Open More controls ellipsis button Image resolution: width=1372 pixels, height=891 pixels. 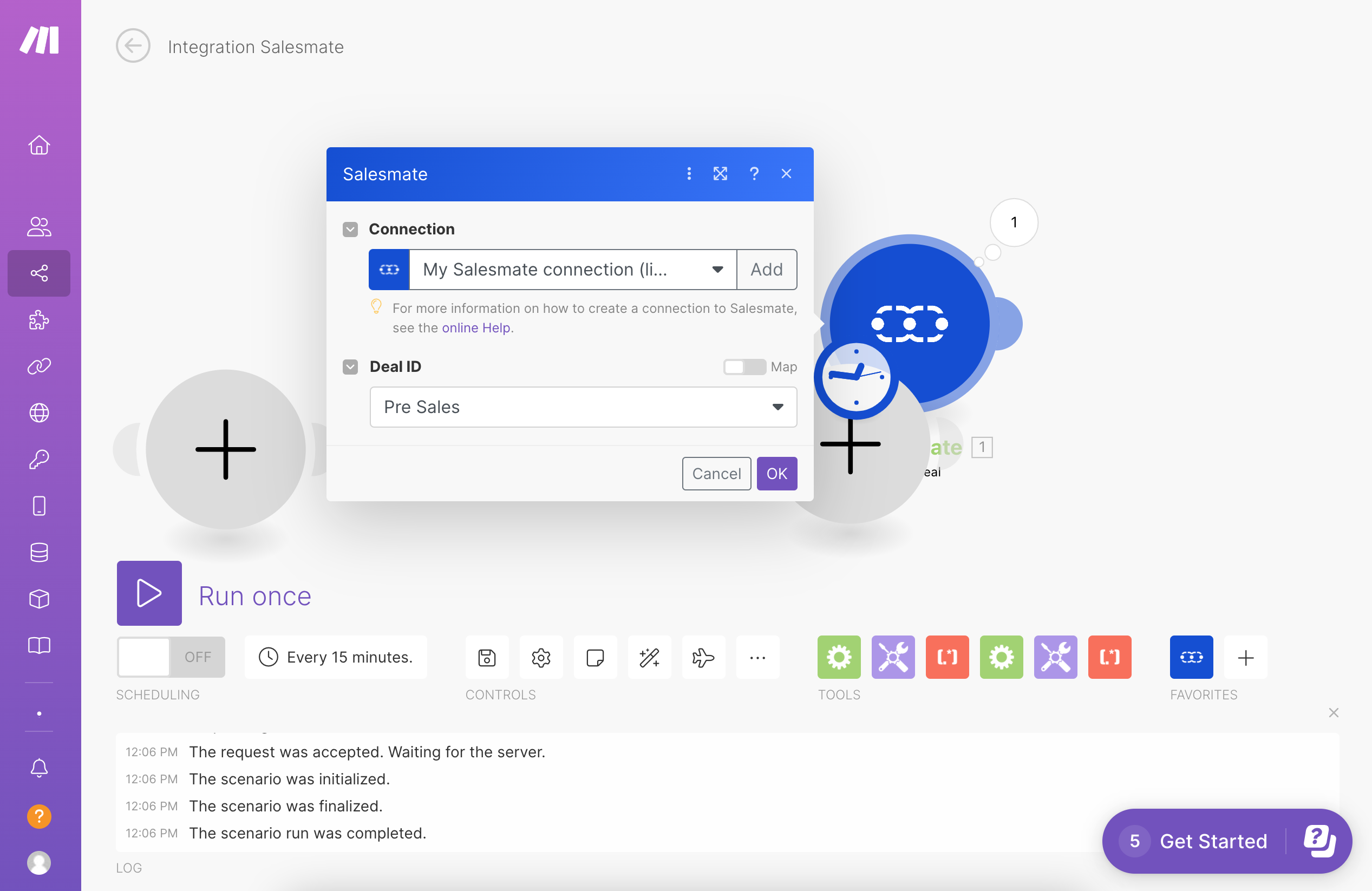coord(758,658)
